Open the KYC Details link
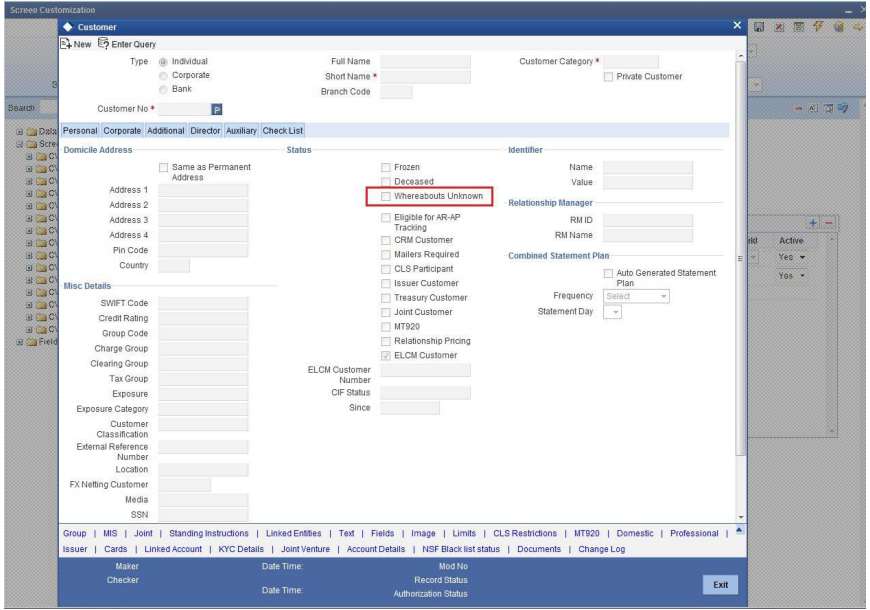The width and height of the screenshot is (870, 610). coord(241,549)
